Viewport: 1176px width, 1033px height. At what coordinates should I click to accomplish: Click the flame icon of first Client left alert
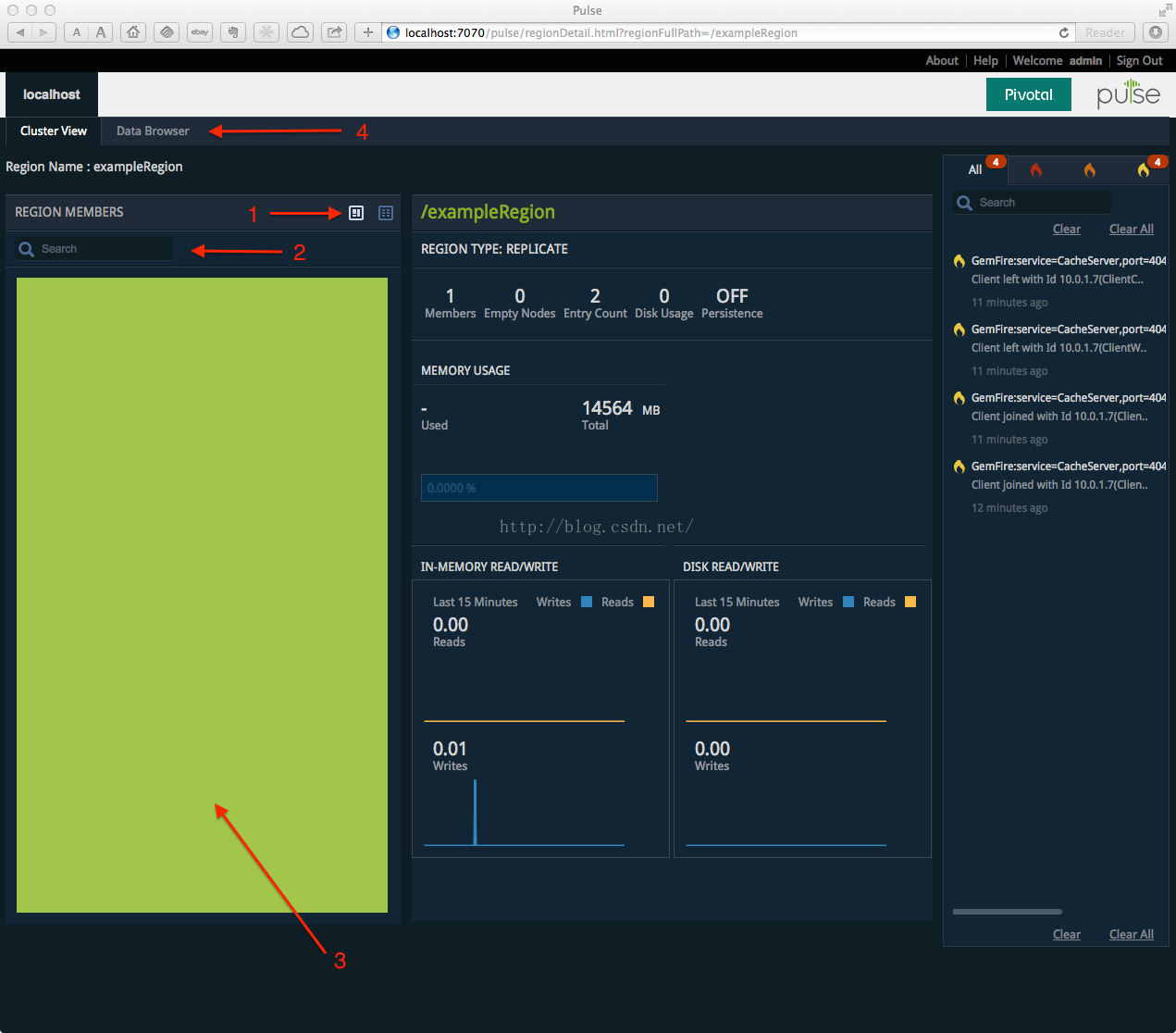(959, 261)
